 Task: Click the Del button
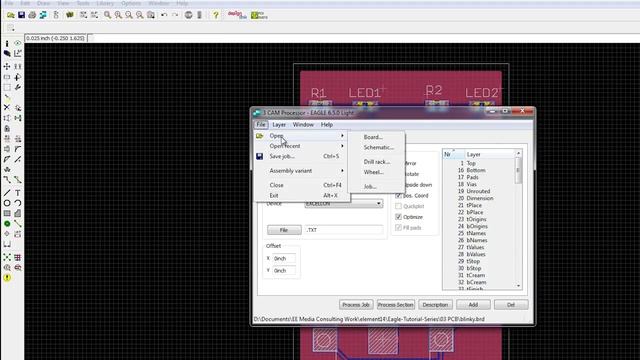[x=511, y=305]
